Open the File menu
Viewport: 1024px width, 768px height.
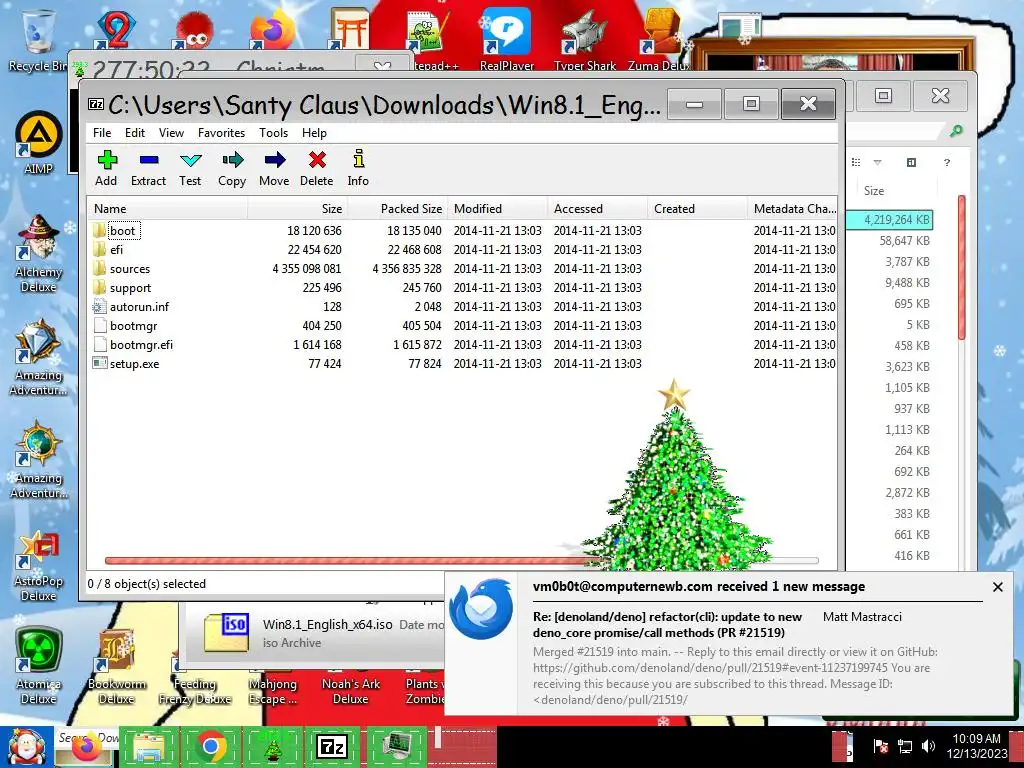pyautogui.click(x=102, y=133)
